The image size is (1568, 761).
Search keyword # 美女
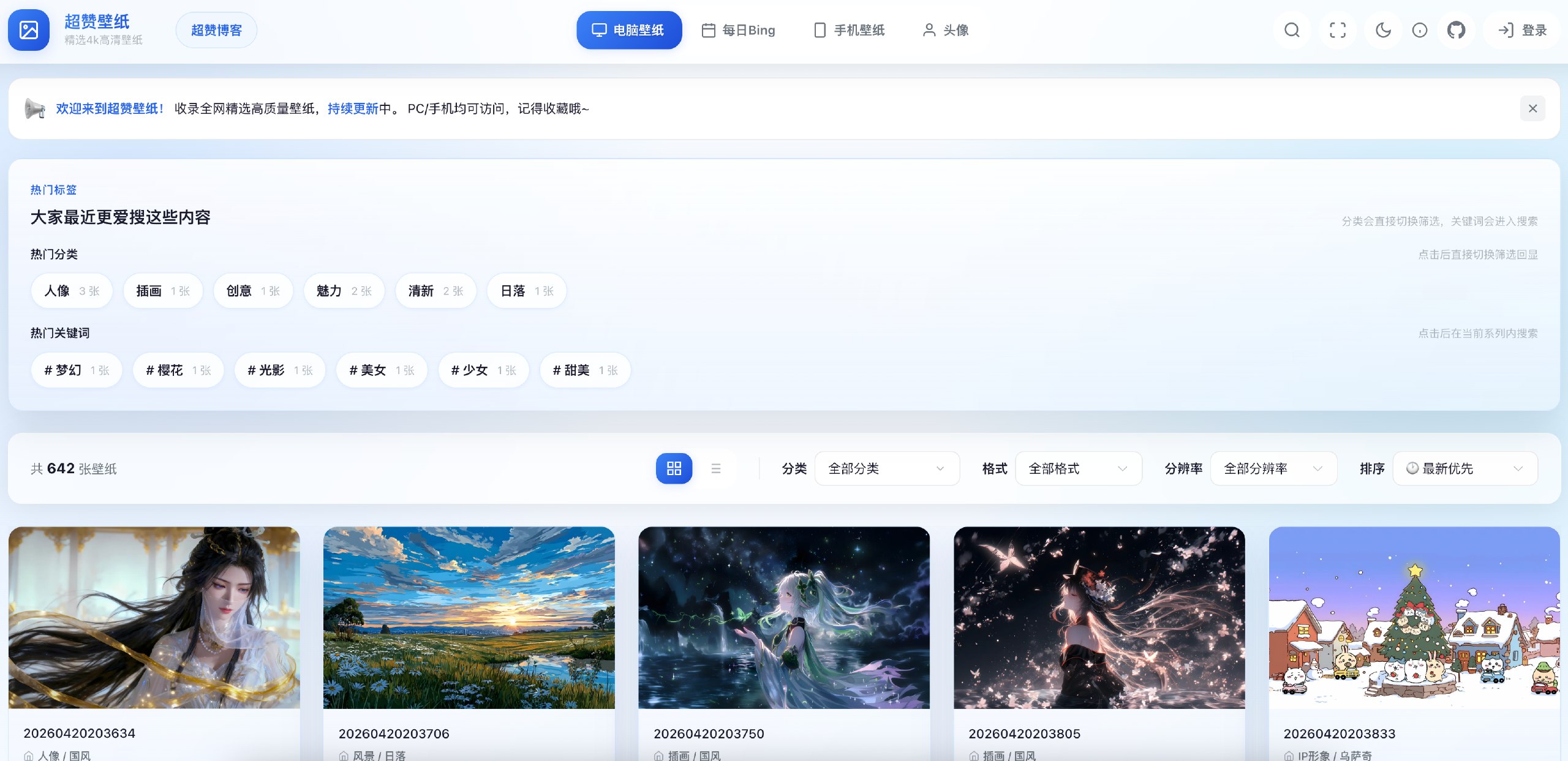point(382,370)
